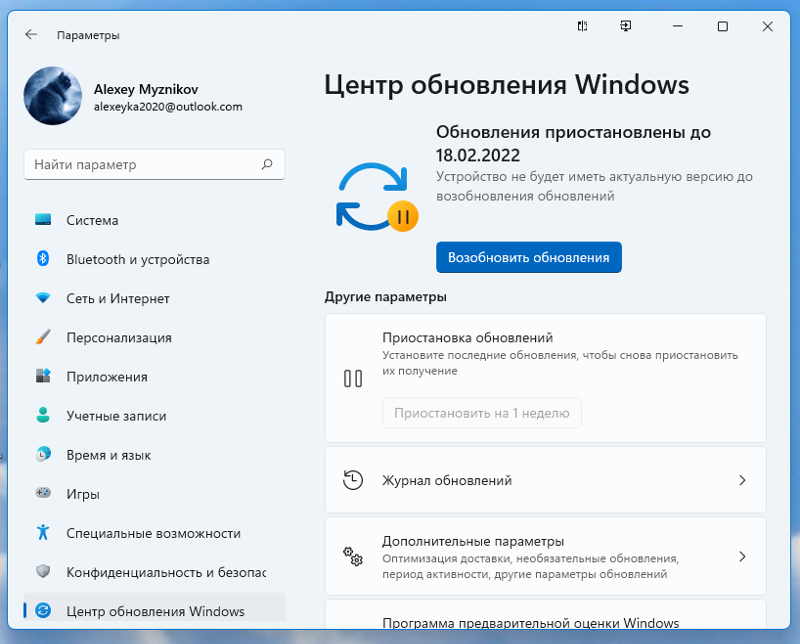The width and height of the screenshot is (800, 644).
Task: Expand Журнал обновлений chevron
Action: tap(742, 480)
